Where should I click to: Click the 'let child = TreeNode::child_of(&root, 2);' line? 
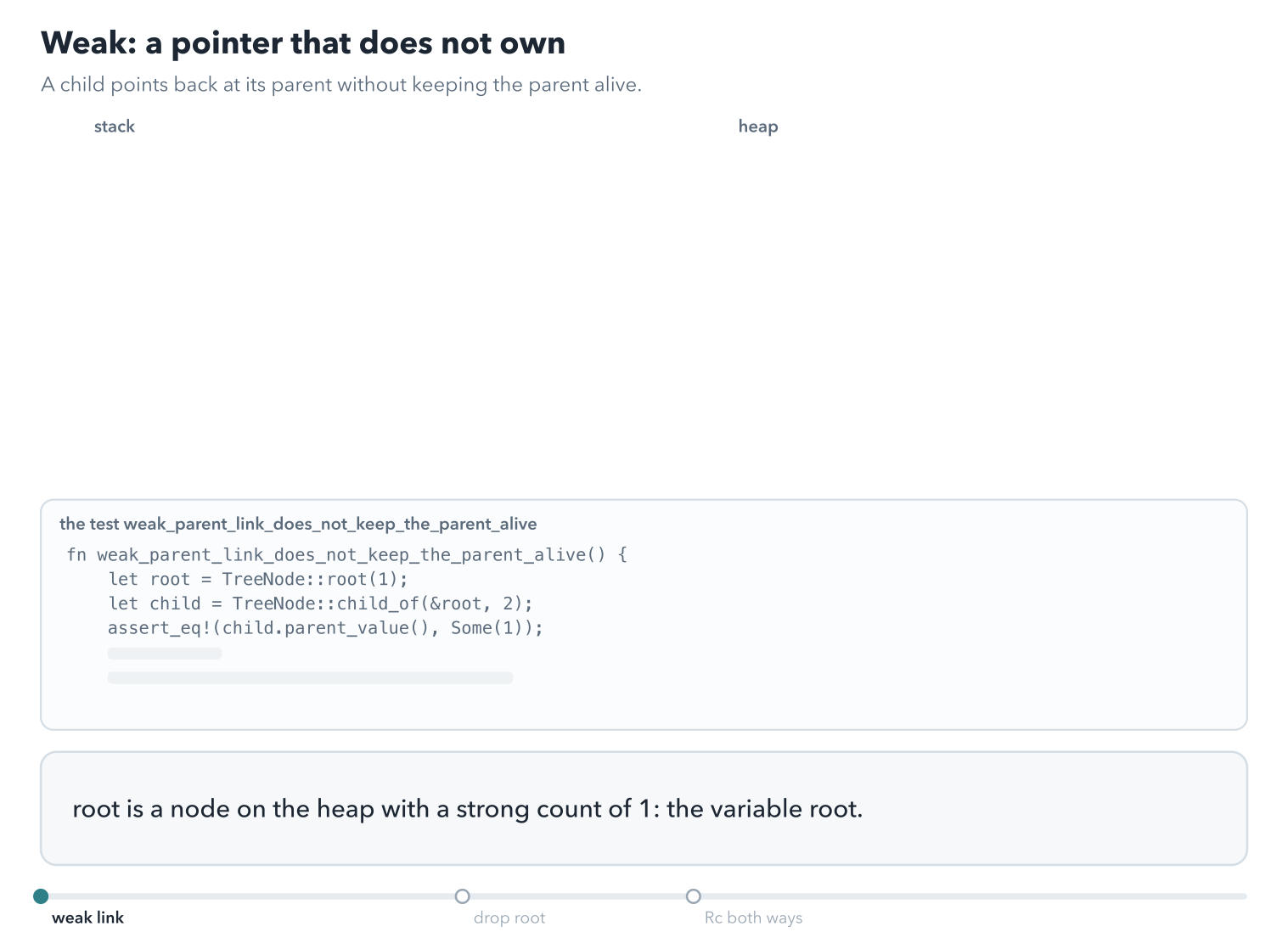[320, 604]
